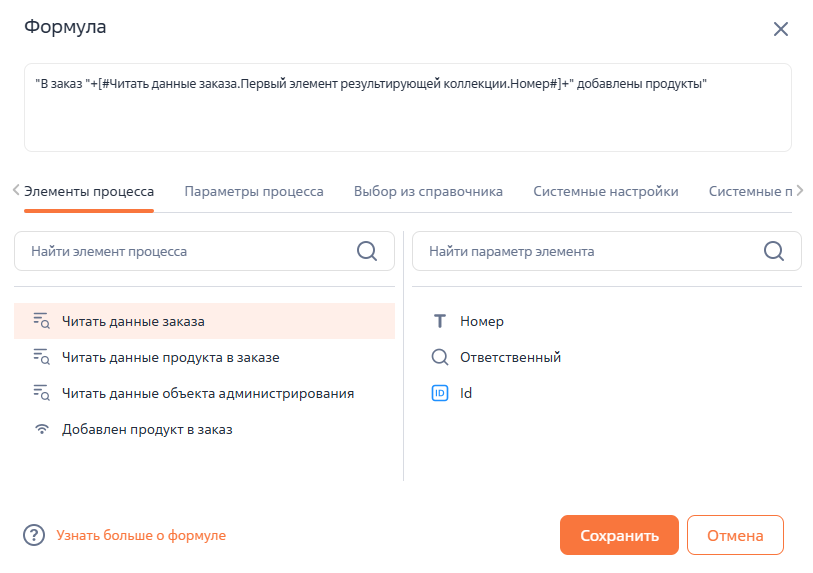Choose the Номер parameter
Viewport: 813px width, 573px height.
pyautogui.click(x=482, y=321)
